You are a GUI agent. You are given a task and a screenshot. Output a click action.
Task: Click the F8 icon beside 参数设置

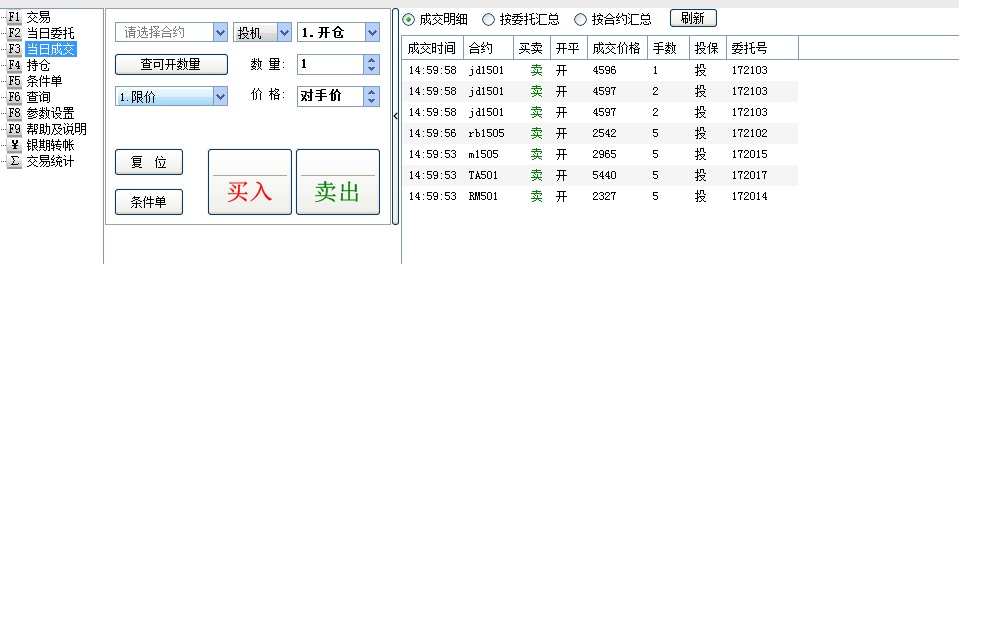click(14, 113)
